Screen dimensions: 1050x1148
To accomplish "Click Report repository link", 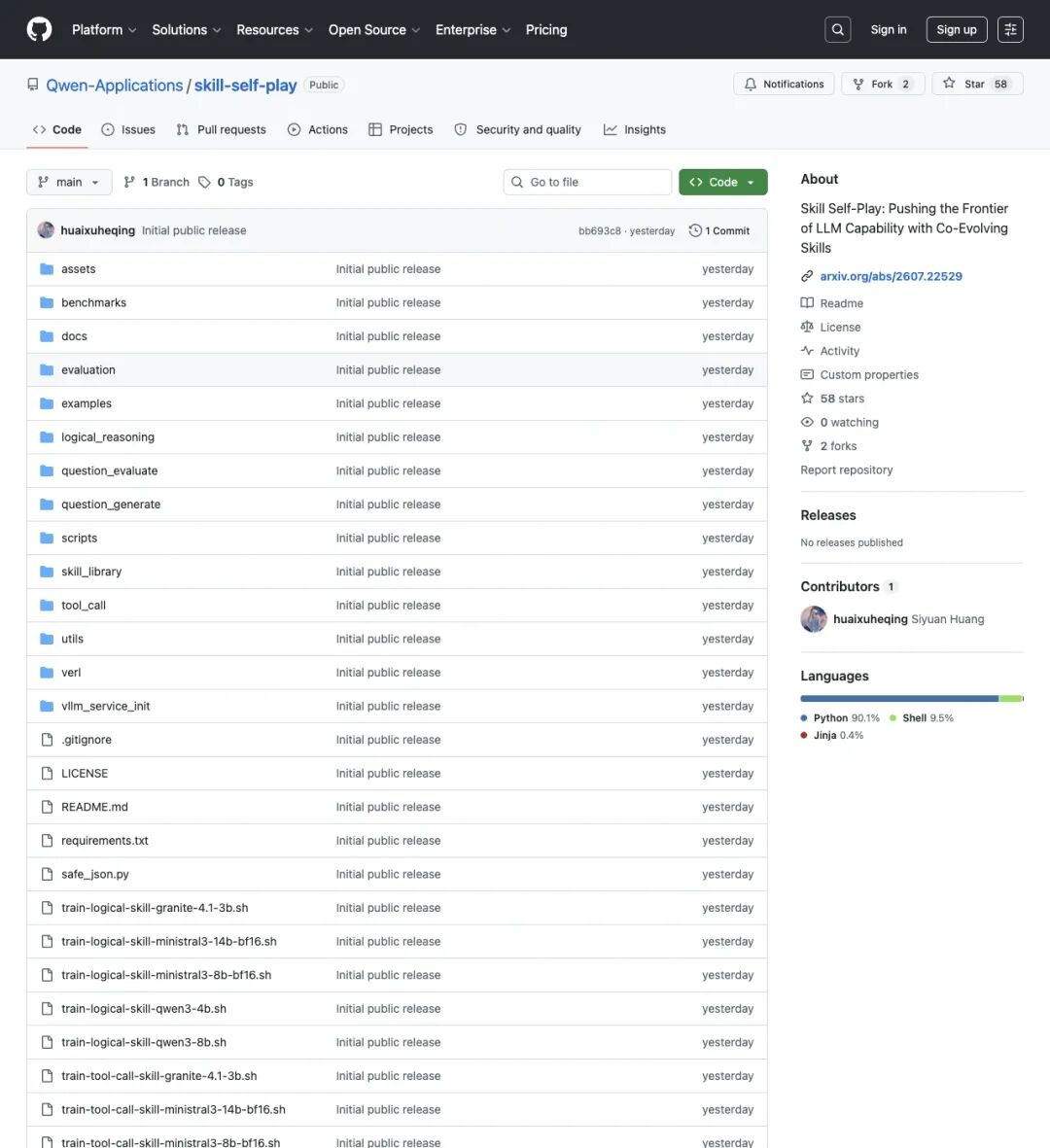I will coord(847,470).
